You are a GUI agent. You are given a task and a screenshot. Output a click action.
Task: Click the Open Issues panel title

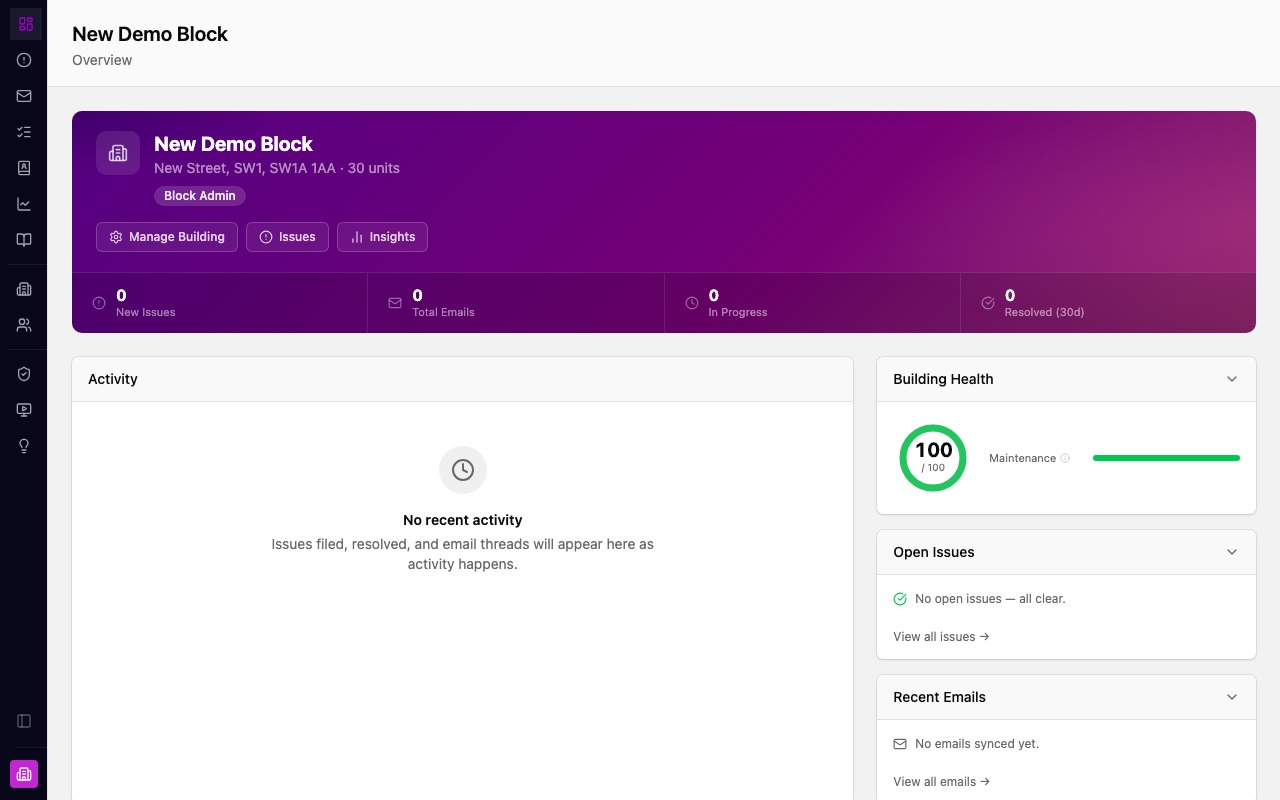click(934, 552)
